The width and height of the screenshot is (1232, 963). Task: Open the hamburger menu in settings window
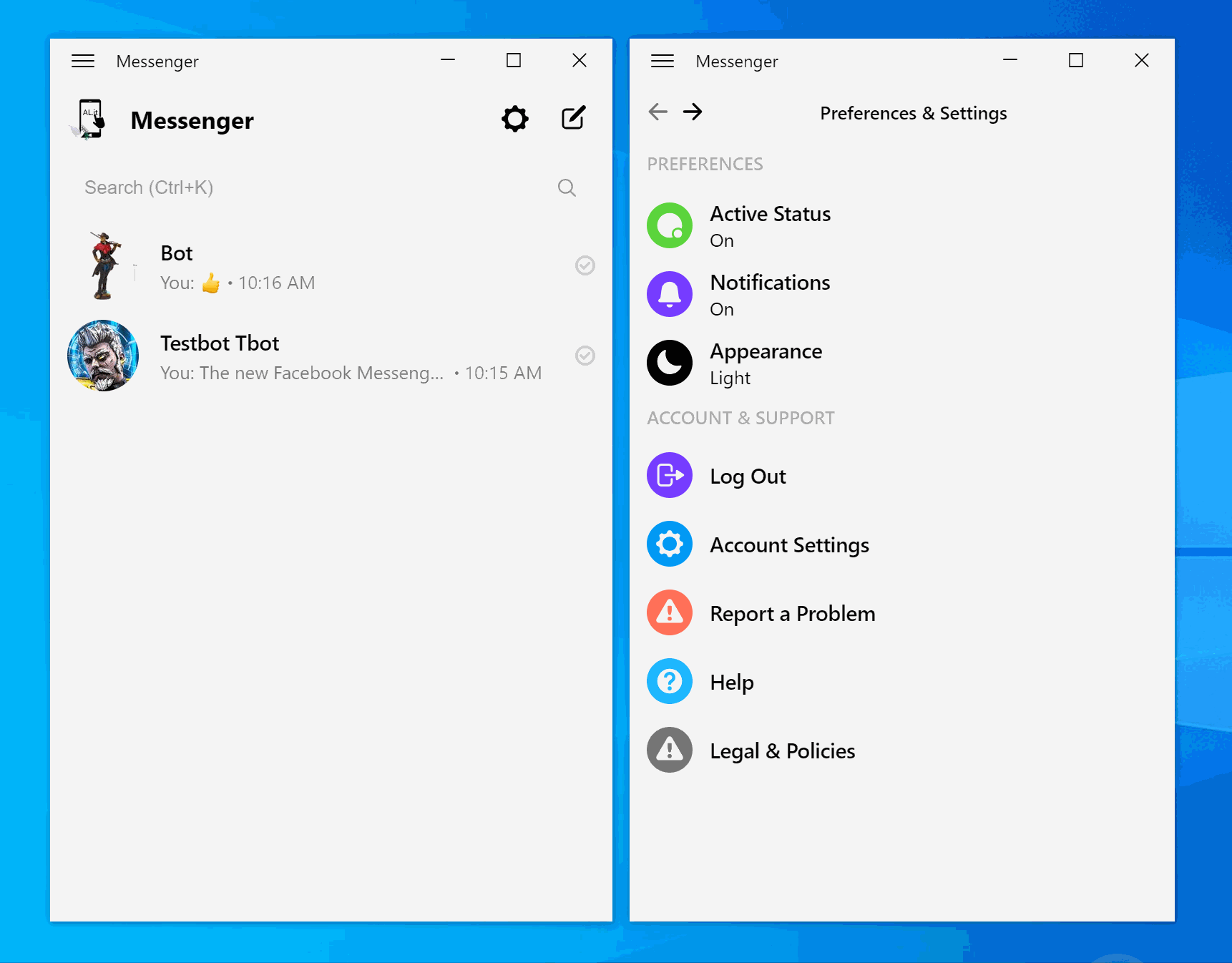pyautogui.click(x=663, y=61)
